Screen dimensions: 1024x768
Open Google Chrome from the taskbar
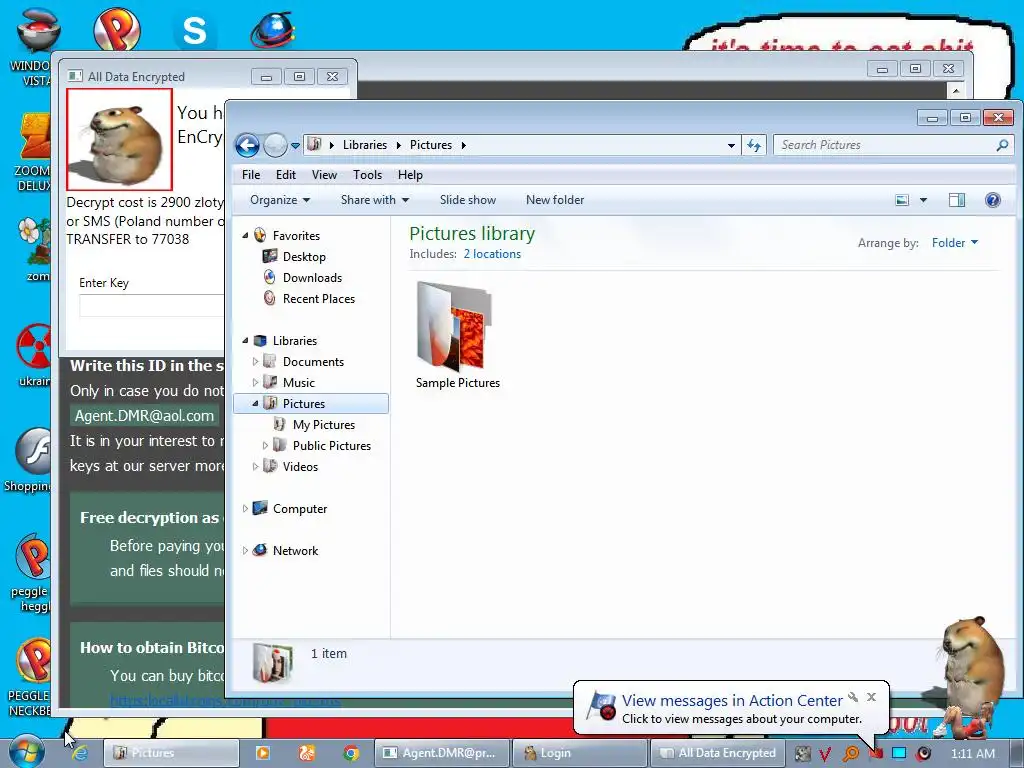[351, 753]
